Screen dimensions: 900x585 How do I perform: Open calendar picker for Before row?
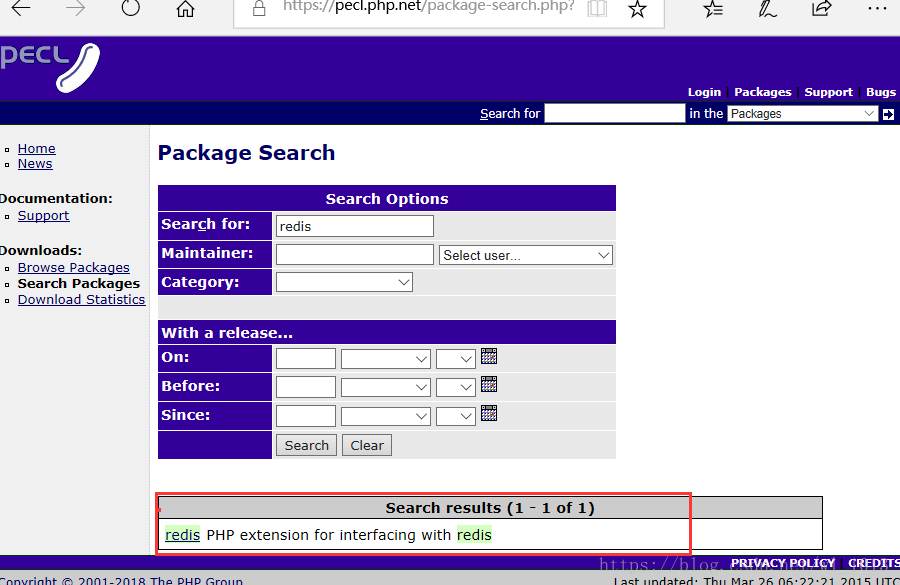488,384
